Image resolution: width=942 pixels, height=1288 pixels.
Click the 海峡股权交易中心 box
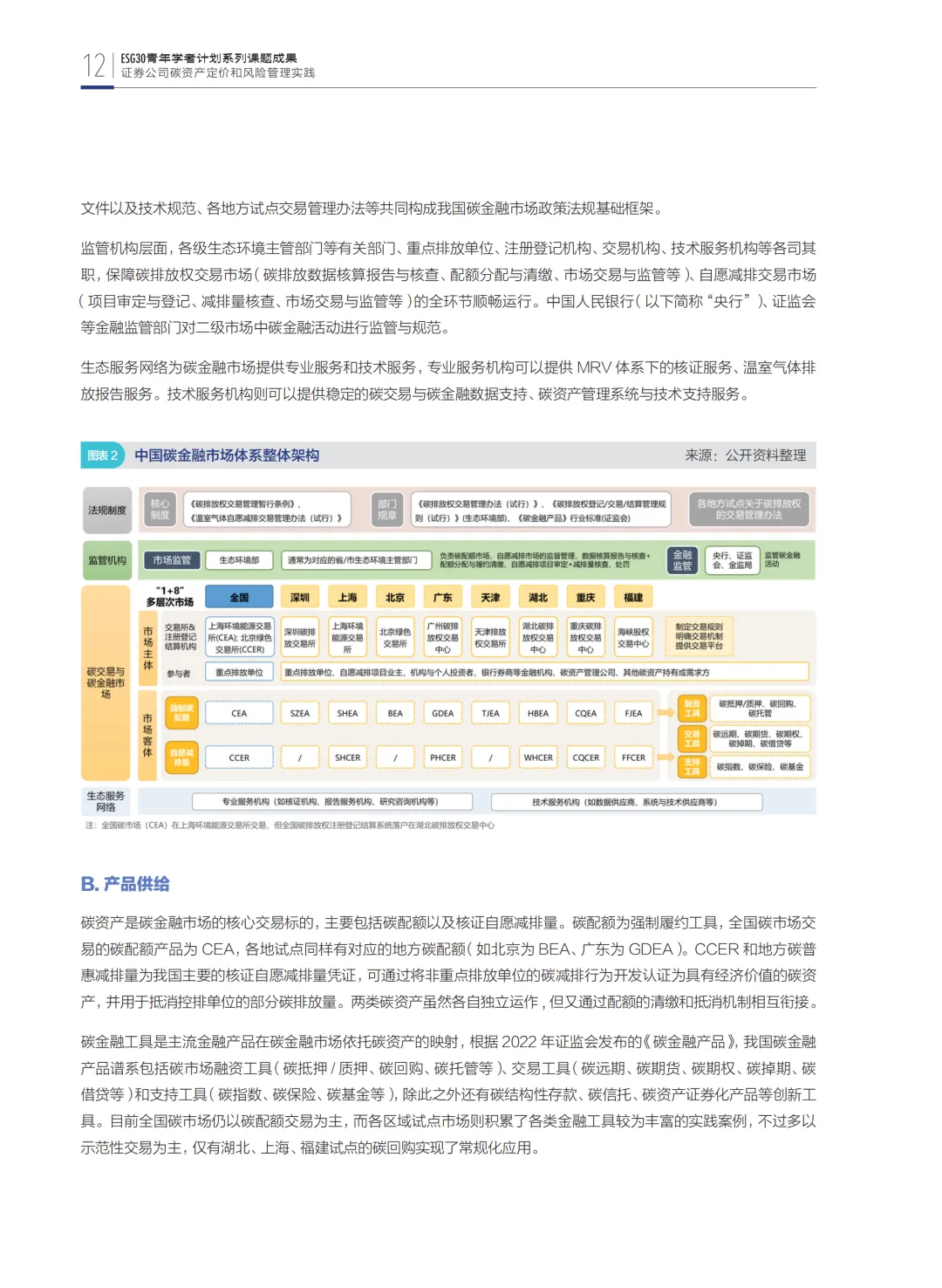[x=633, y=638]
